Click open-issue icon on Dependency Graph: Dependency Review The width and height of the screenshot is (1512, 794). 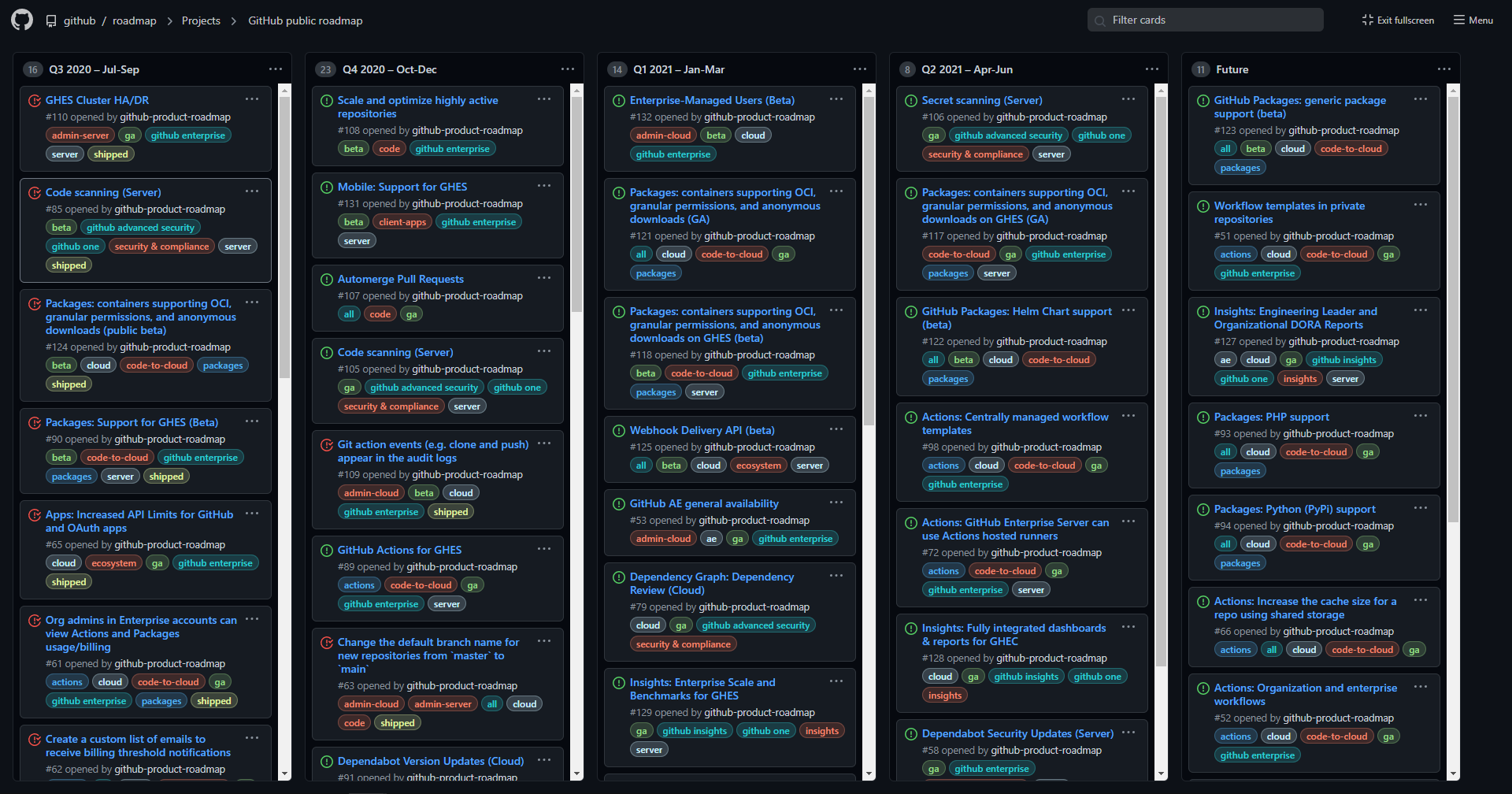(x=619, y=577)
